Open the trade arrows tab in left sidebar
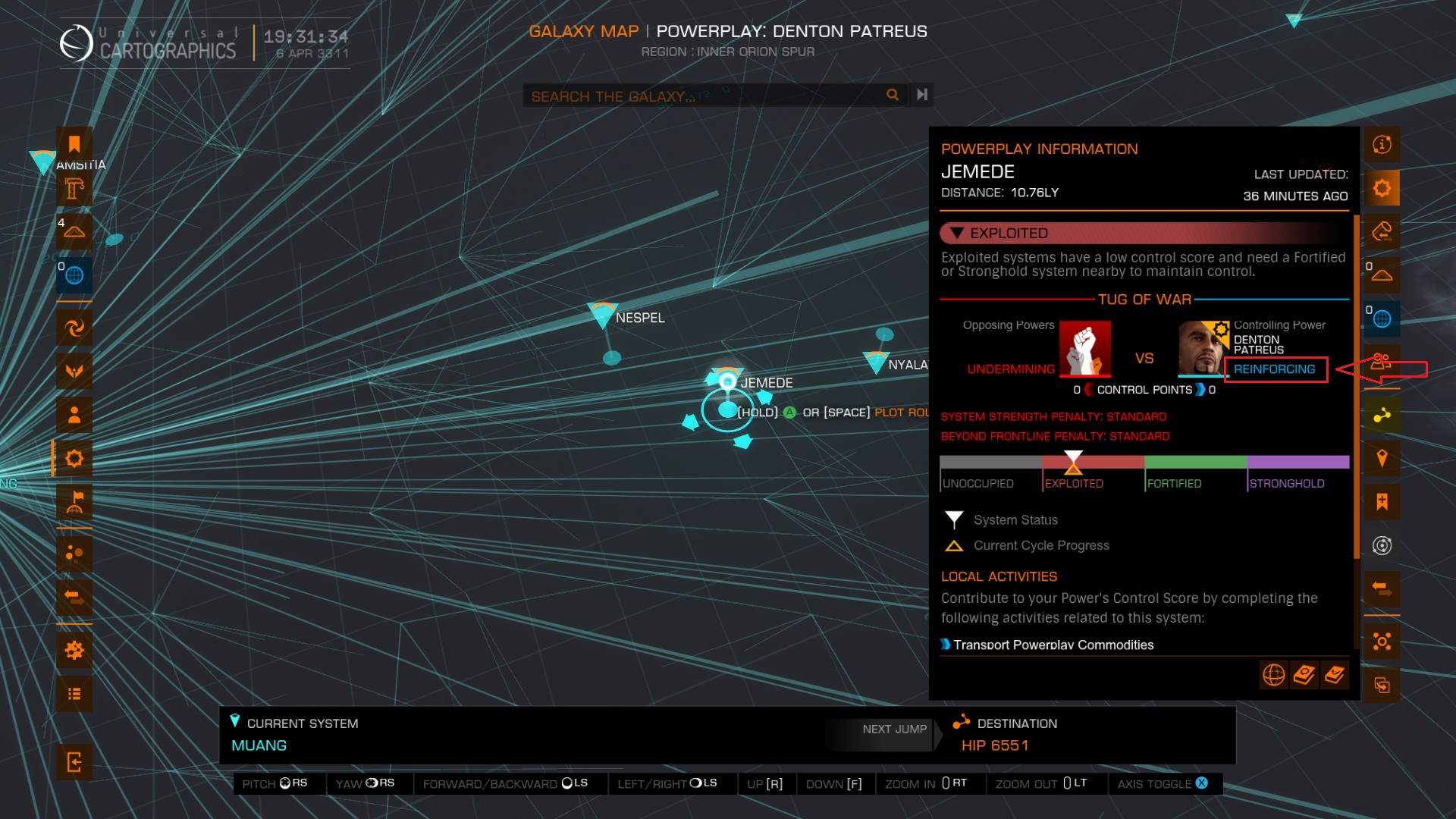Viewport: 1456px width, 819px height. 74,597
